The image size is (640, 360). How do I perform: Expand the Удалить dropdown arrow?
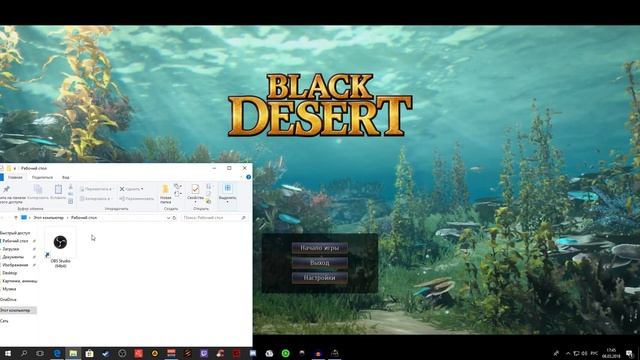point(142,189)
